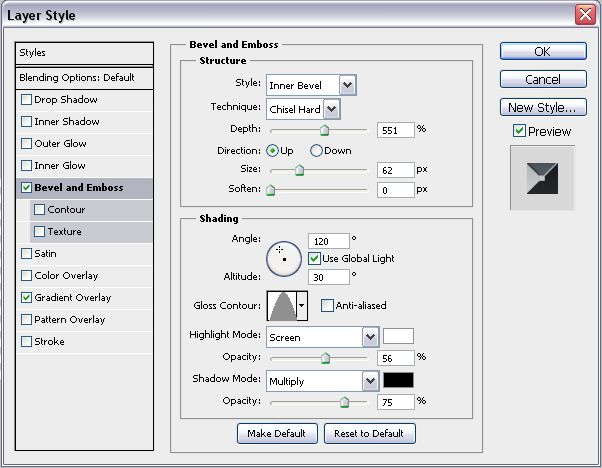Click the Make Default button
This screenshot has height=468, width=602.
point(277,434)
